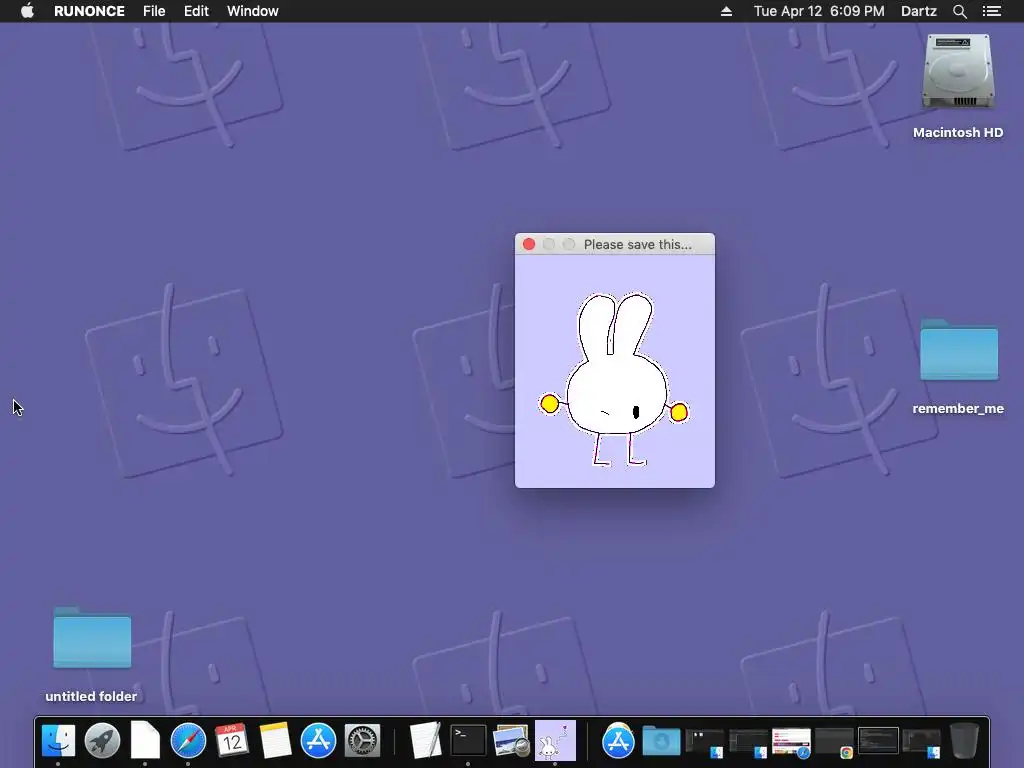Select the Macintosh HD drive icon
The width and height of the screenshot is (1024, 768).
[958, 71]
